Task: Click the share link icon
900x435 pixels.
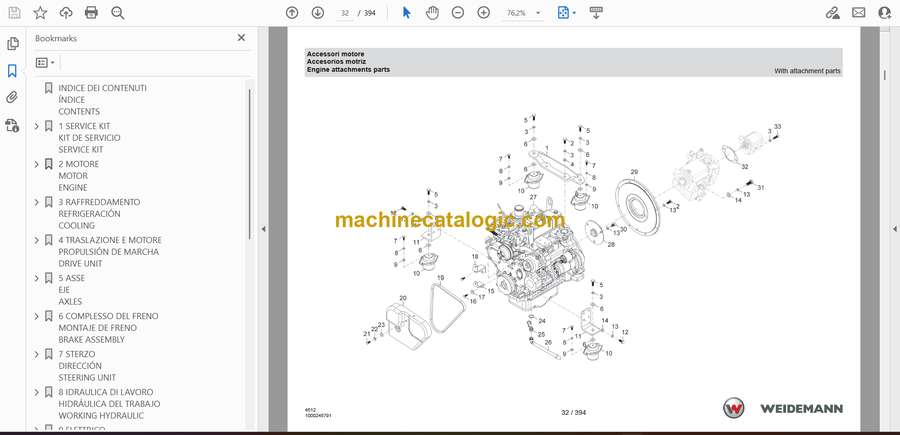Action: (833, 13)
